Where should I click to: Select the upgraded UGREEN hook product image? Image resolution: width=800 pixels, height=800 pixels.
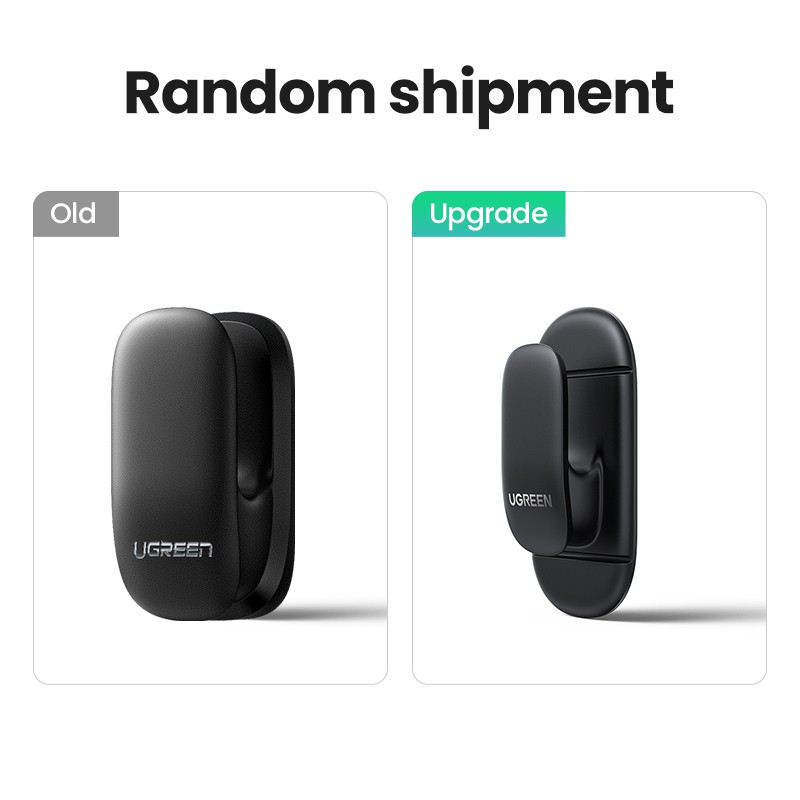click(568, 463)
